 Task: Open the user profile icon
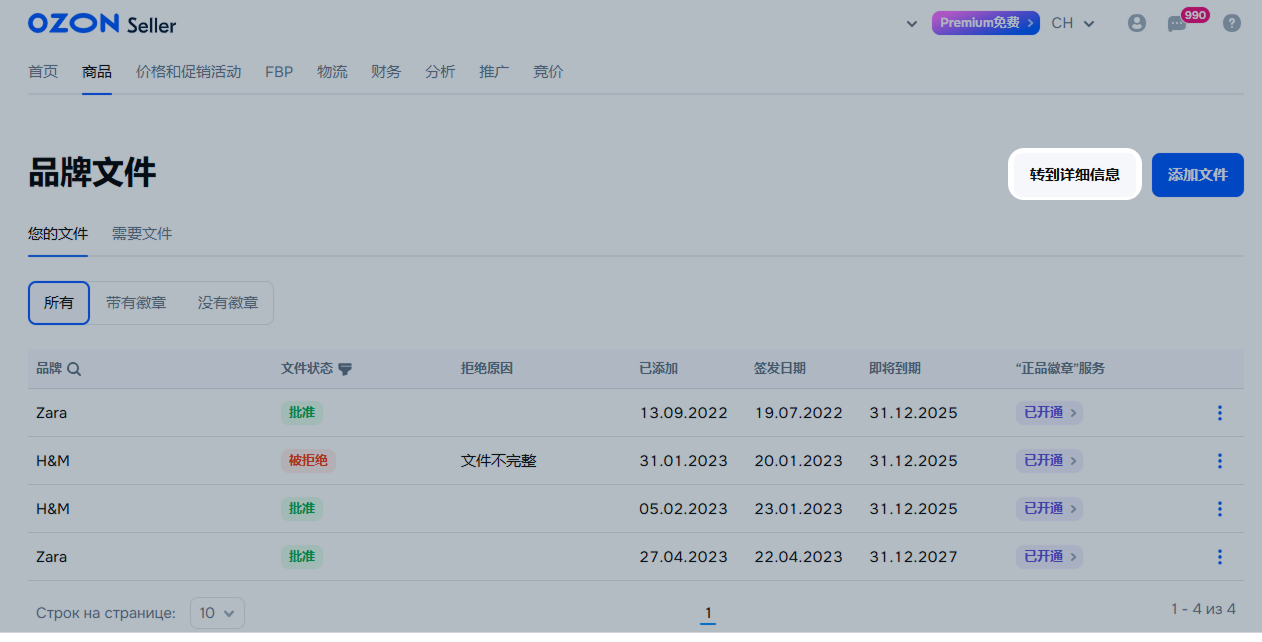point(1136,23)
